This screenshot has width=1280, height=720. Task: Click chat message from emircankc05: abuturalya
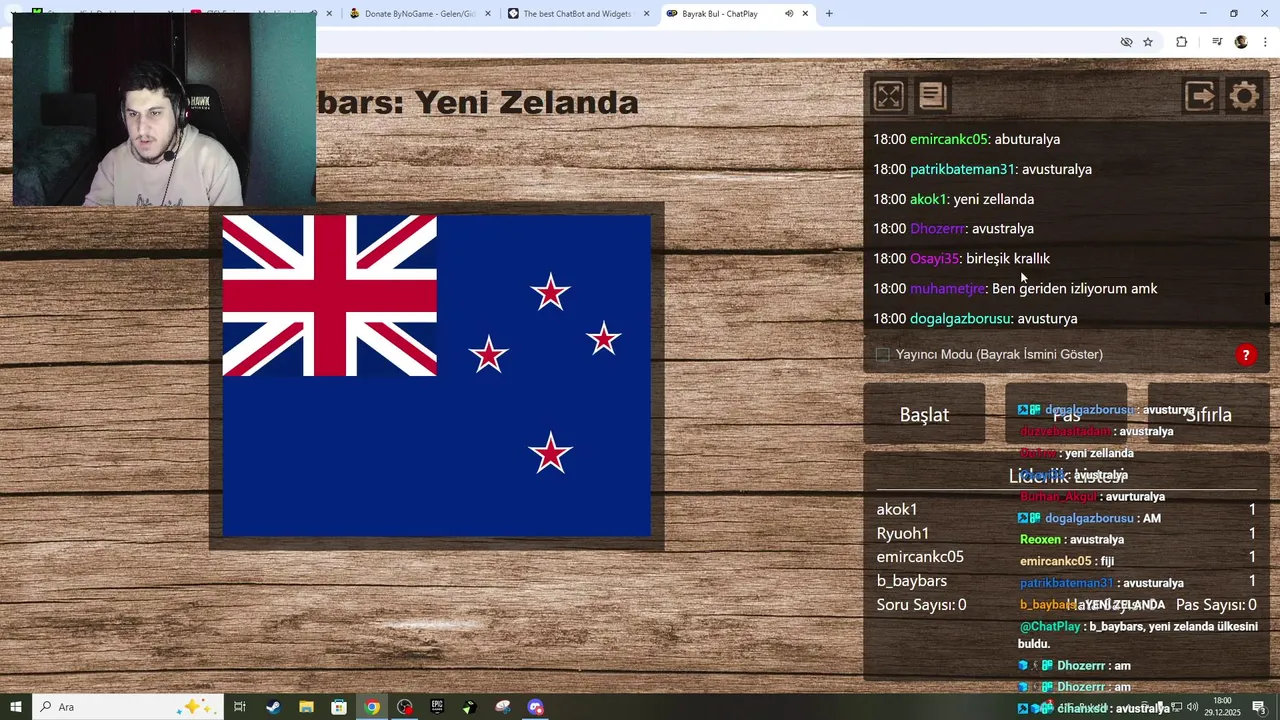[x=966, y=140]
